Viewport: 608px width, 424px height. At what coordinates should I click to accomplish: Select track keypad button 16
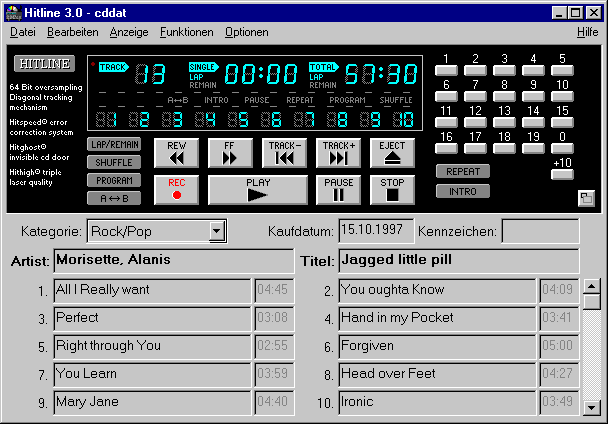click(x=446, y=148)
